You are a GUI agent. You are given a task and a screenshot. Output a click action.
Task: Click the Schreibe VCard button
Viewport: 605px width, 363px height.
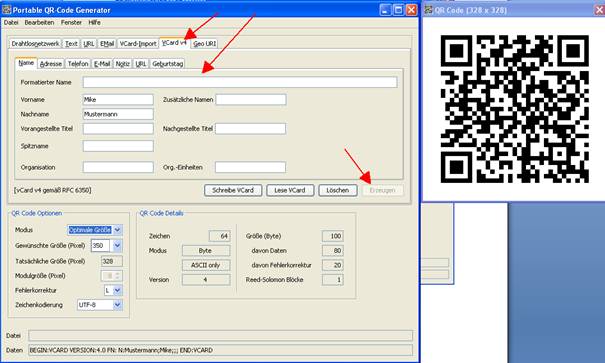point(233,190)
